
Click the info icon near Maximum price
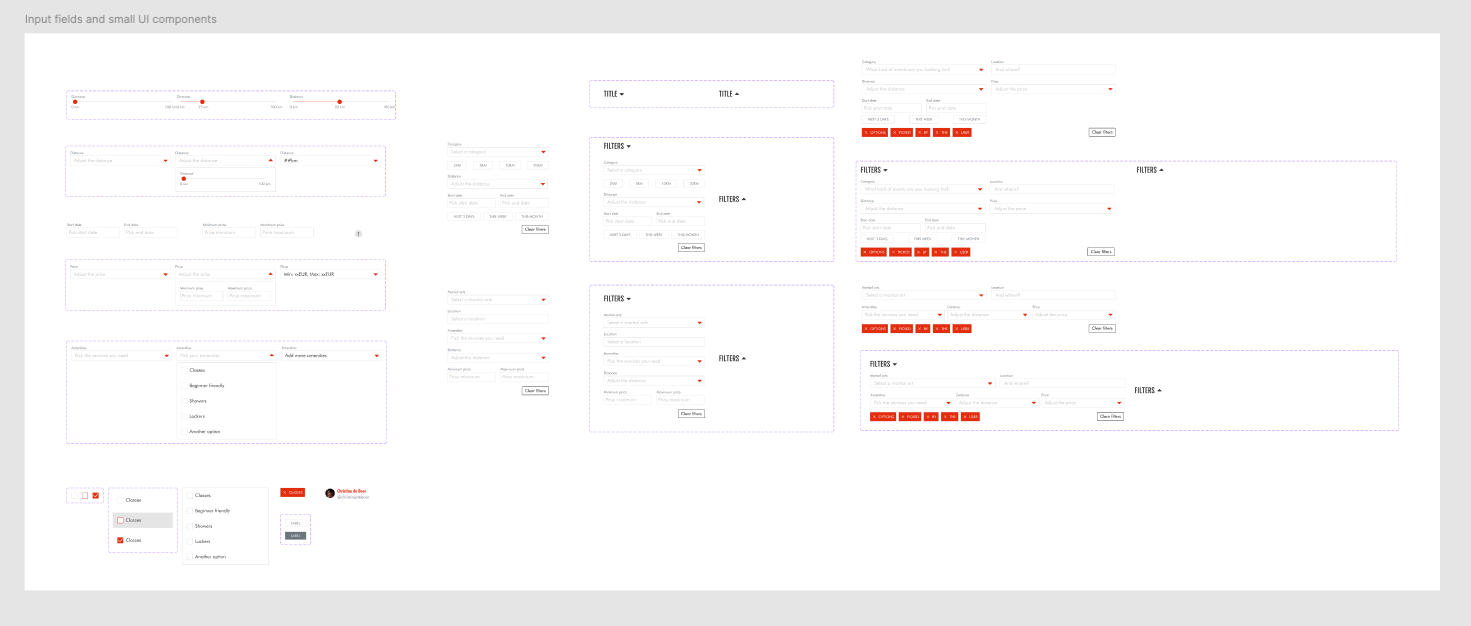point(359,233)
